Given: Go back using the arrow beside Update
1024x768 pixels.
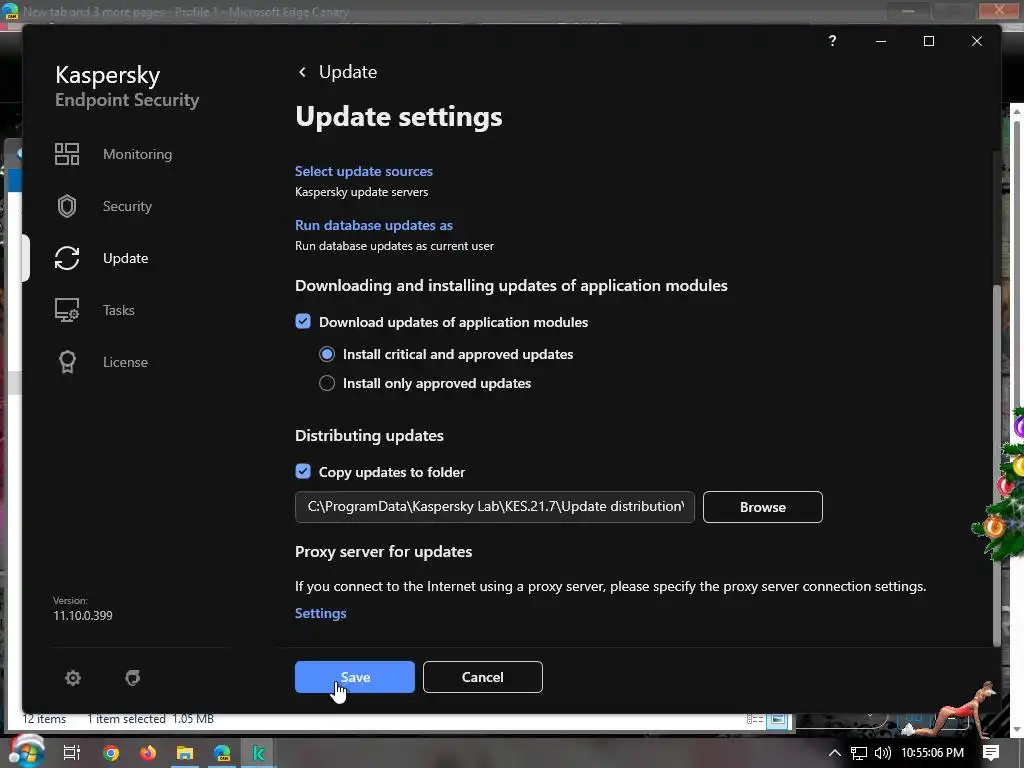Looking at the screenshot, I should click(x=302, y=72).
